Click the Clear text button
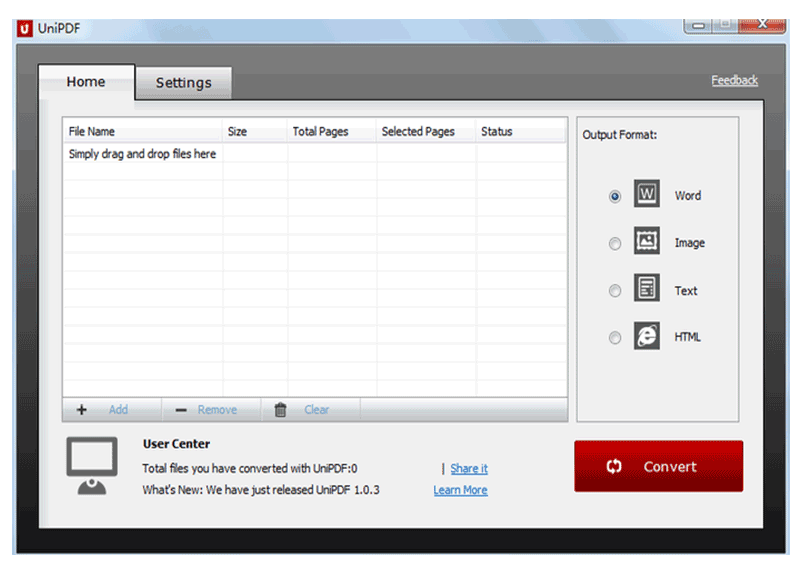 316,410
